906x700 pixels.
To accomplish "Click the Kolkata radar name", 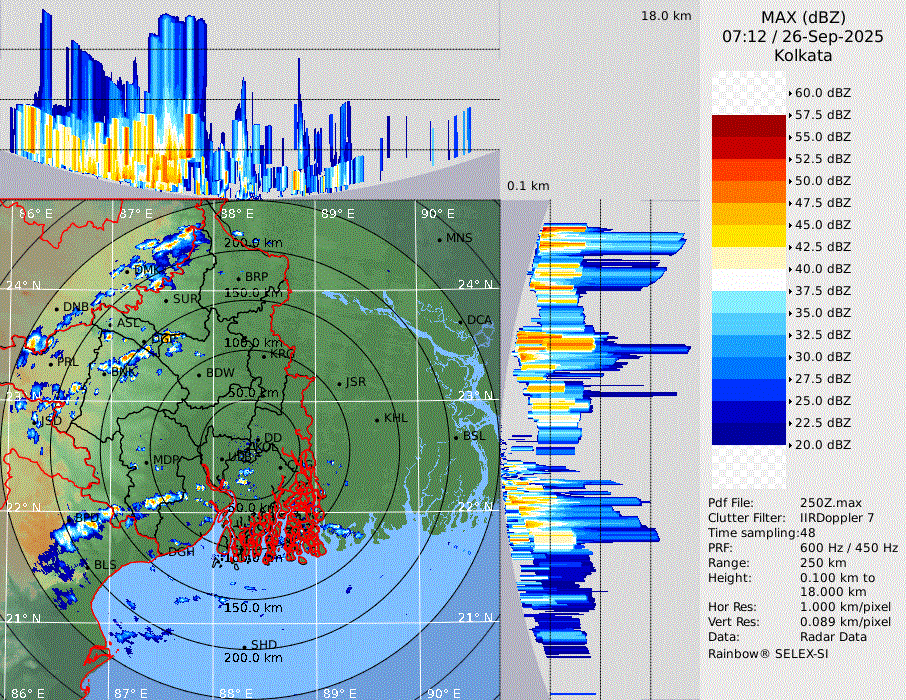I will 803,56.
